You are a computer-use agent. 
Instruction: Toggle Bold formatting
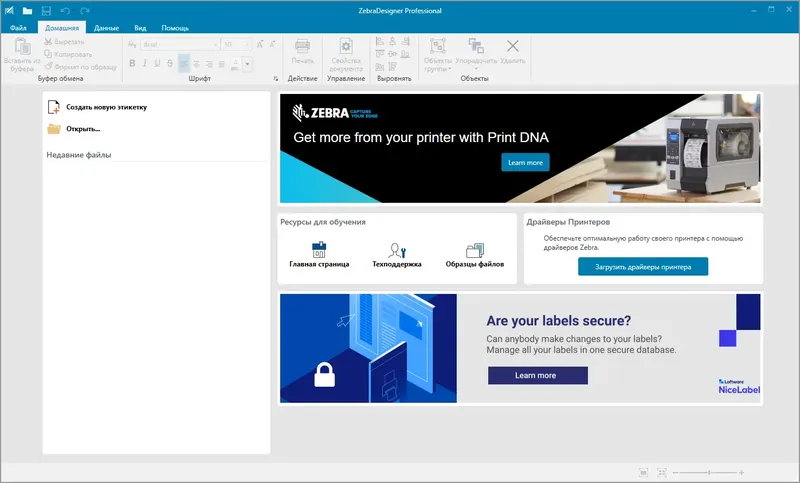[132, 63]
